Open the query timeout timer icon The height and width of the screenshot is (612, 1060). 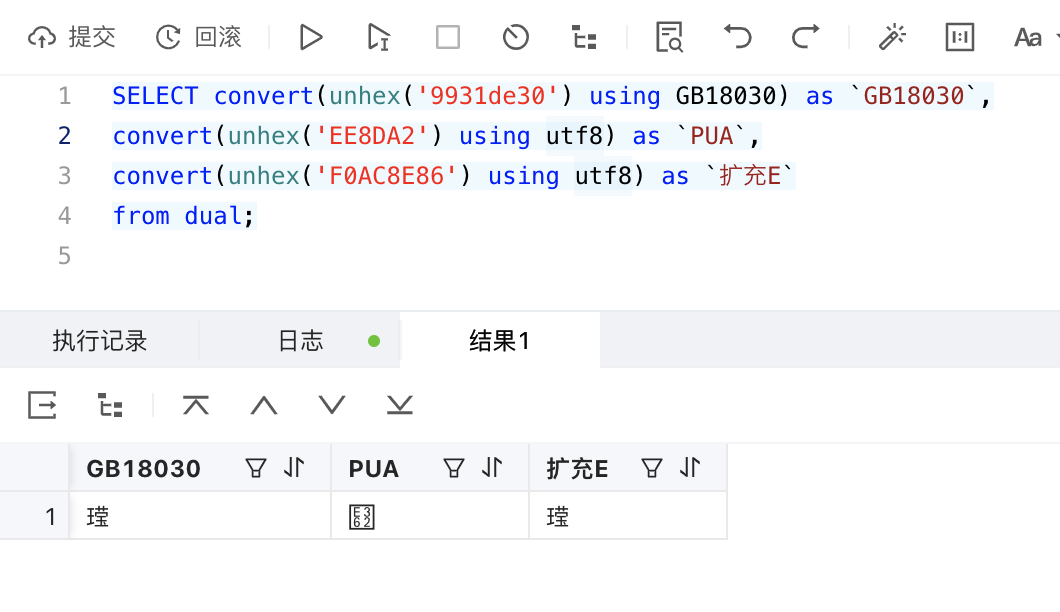(514, 37)
